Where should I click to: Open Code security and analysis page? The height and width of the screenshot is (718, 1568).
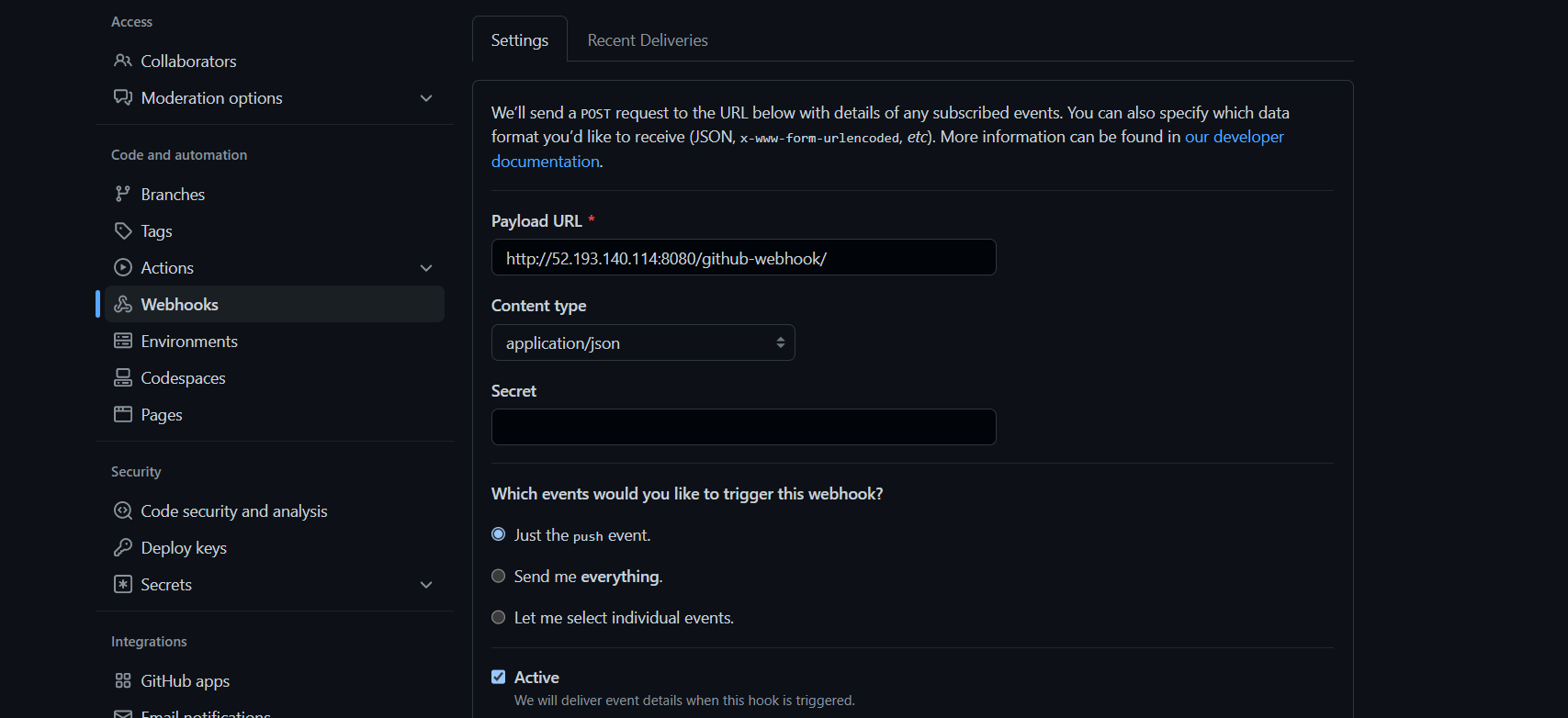coord(275,510)
